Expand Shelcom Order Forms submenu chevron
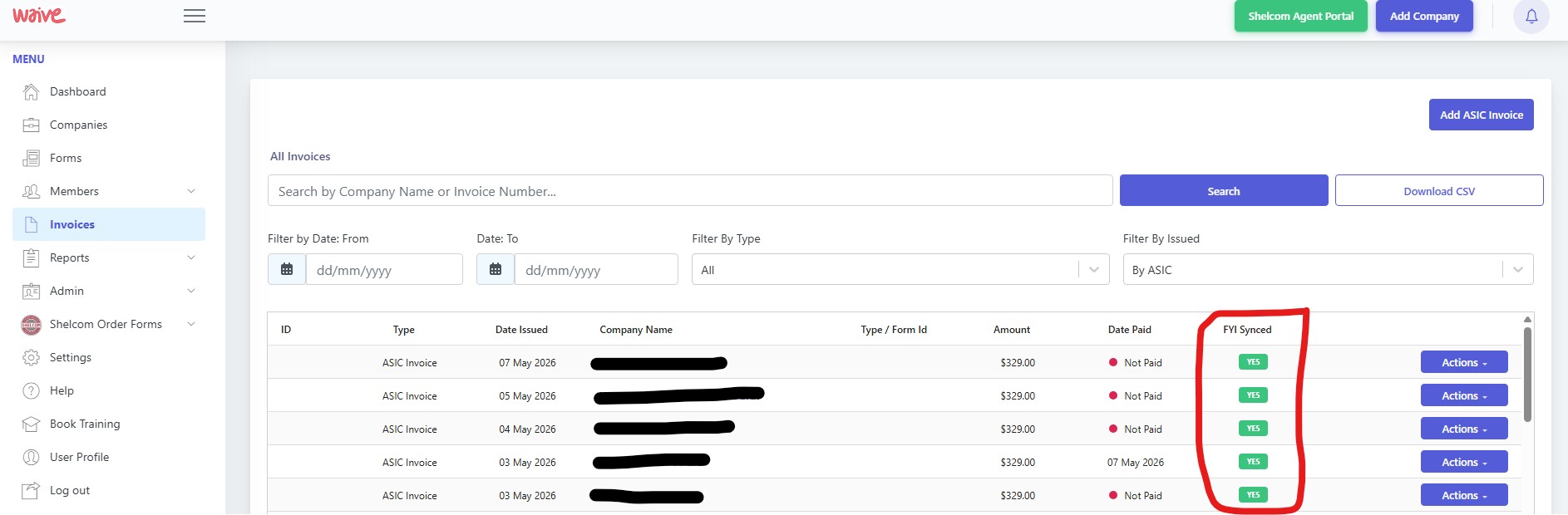 [191, 324]
